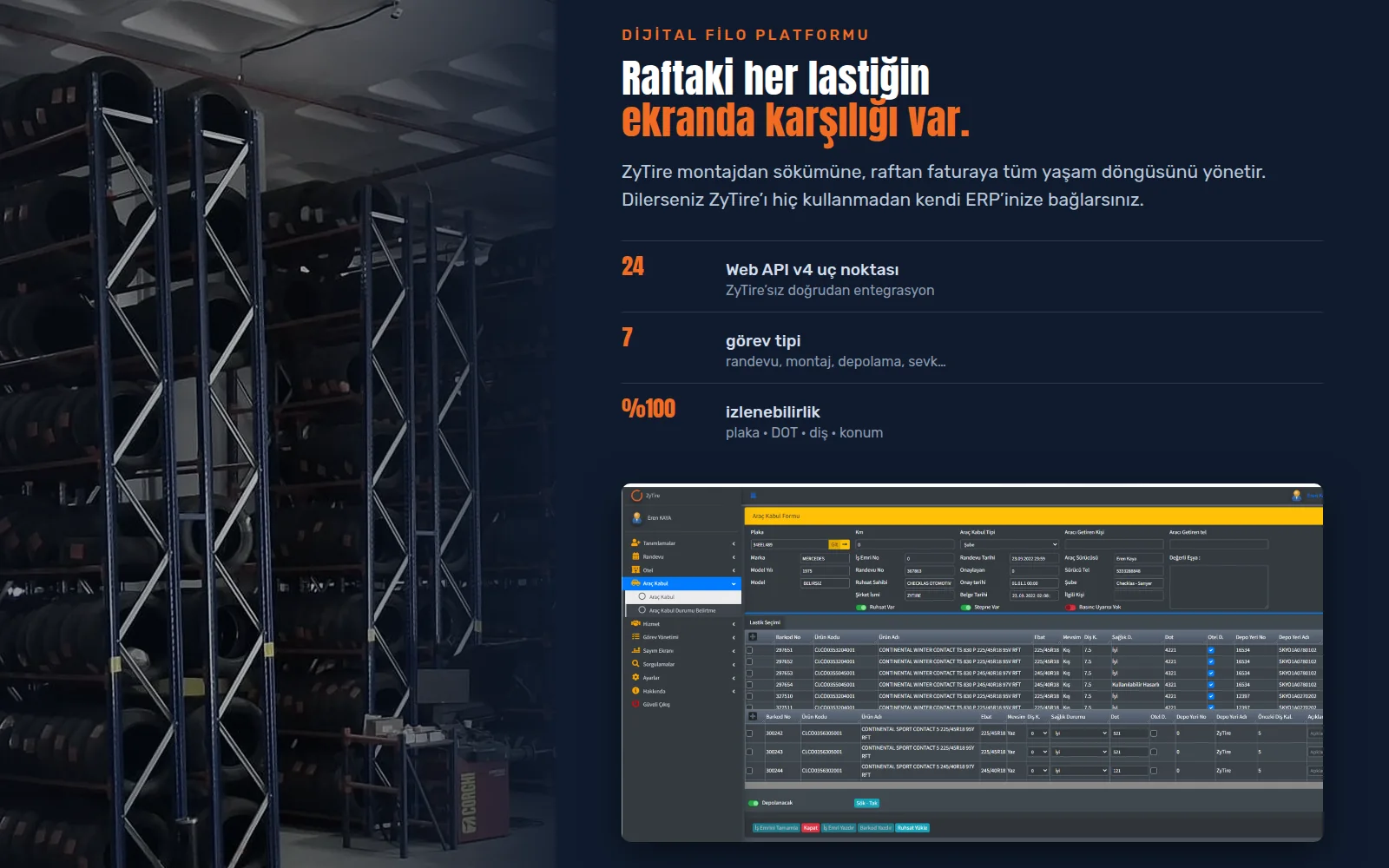Open the Araç Kabul Tipi Şube dropdown
This screenshot has width=1389, height=868.
coord(1010,544)
